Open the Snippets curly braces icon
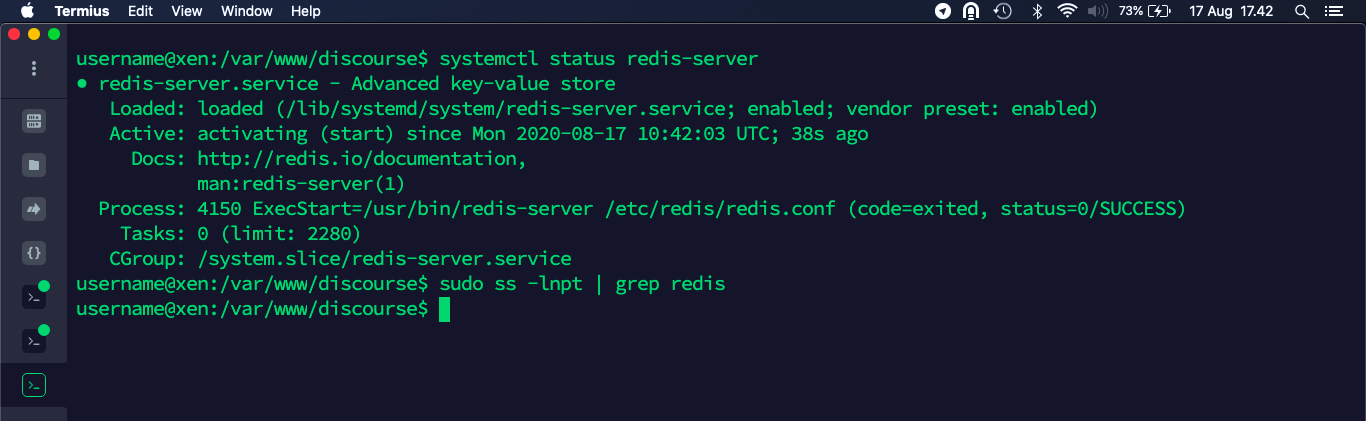 34,254
